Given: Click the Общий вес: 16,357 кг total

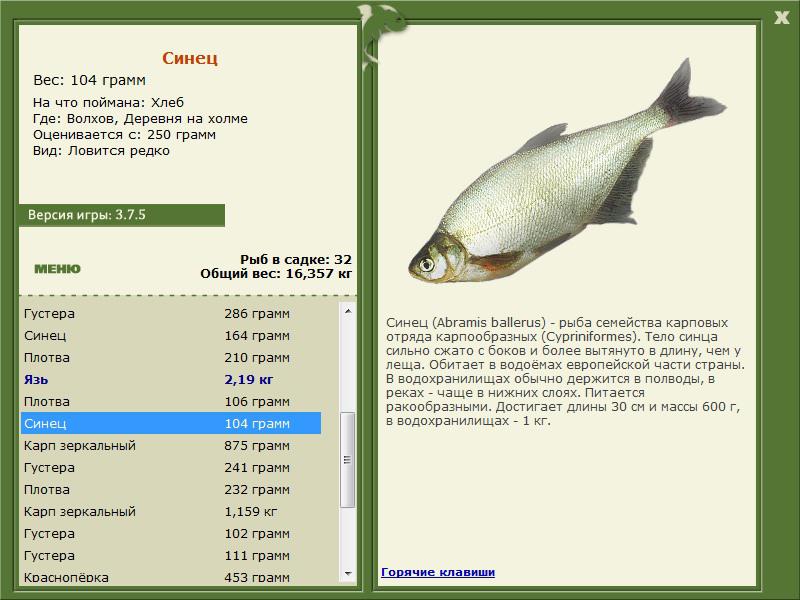Looking at the screenshot, I should 276,273.
